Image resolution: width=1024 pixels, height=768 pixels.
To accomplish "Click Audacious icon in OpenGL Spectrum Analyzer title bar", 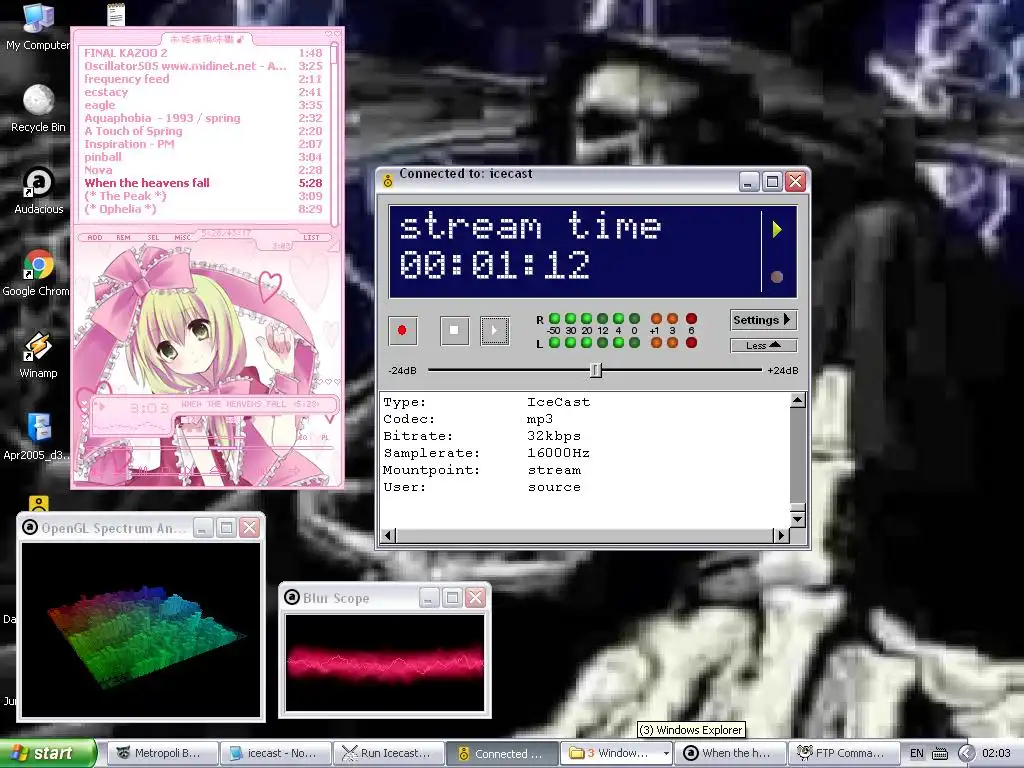I will click(30, 527).
